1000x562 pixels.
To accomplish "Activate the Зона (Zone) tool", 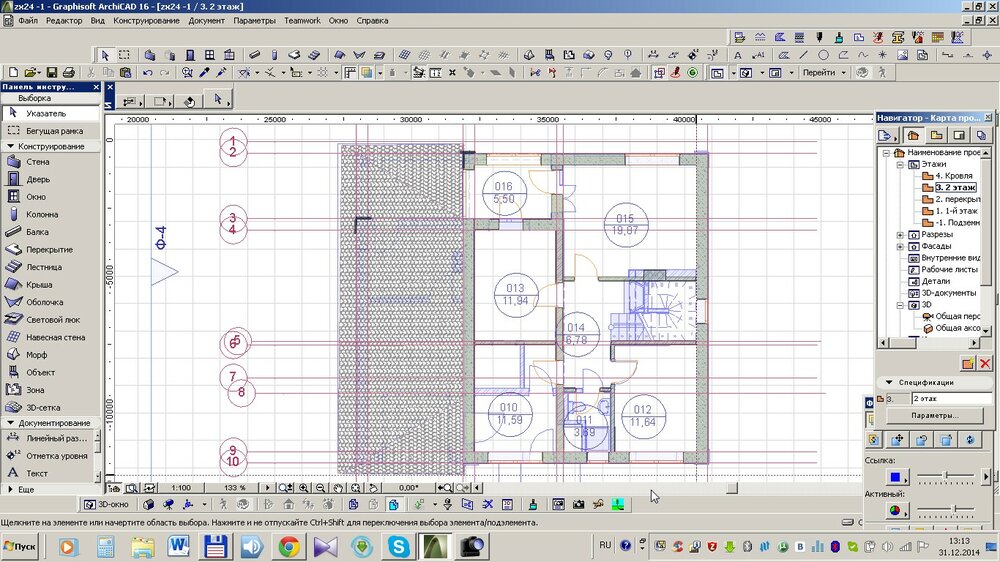I will 34,390.
